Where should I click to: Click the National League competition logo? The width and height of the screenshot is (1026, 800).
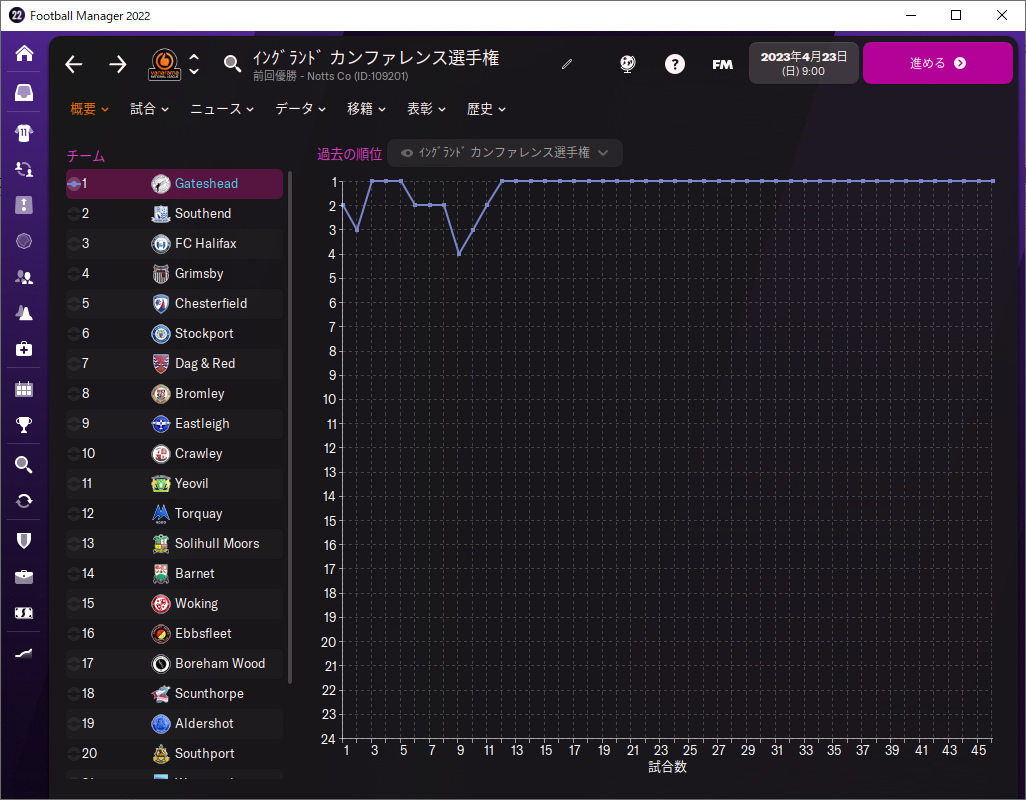[x=165, y=64]
